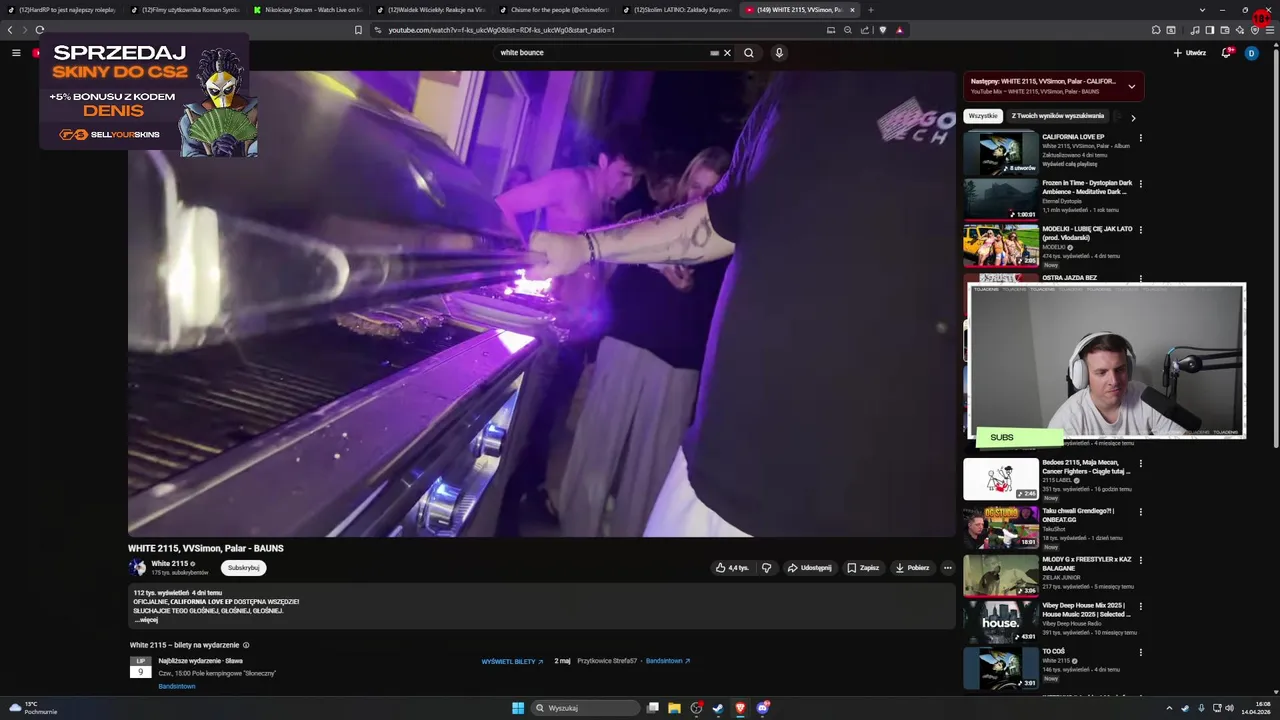This screenshot has width=1280, height=720.
Task: Select the Z Twoich wyników wyszukiwania chip
Action: tap(1057, 116)
